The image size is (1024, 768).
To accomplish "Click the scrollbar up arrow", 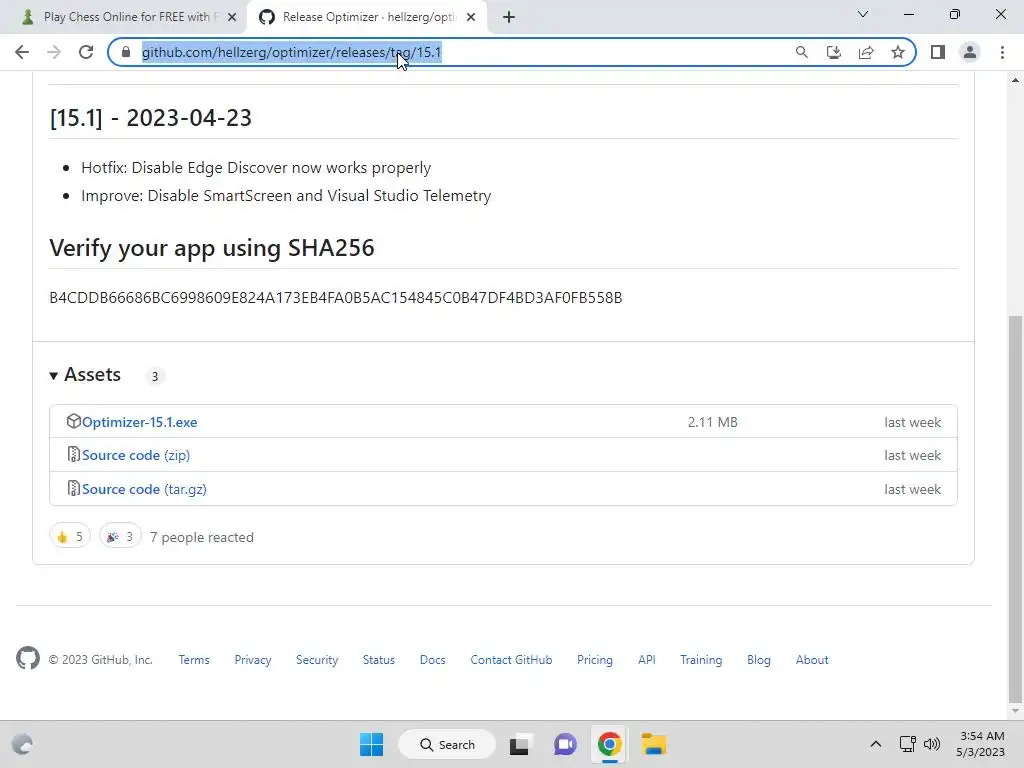I will point(1015,80).
